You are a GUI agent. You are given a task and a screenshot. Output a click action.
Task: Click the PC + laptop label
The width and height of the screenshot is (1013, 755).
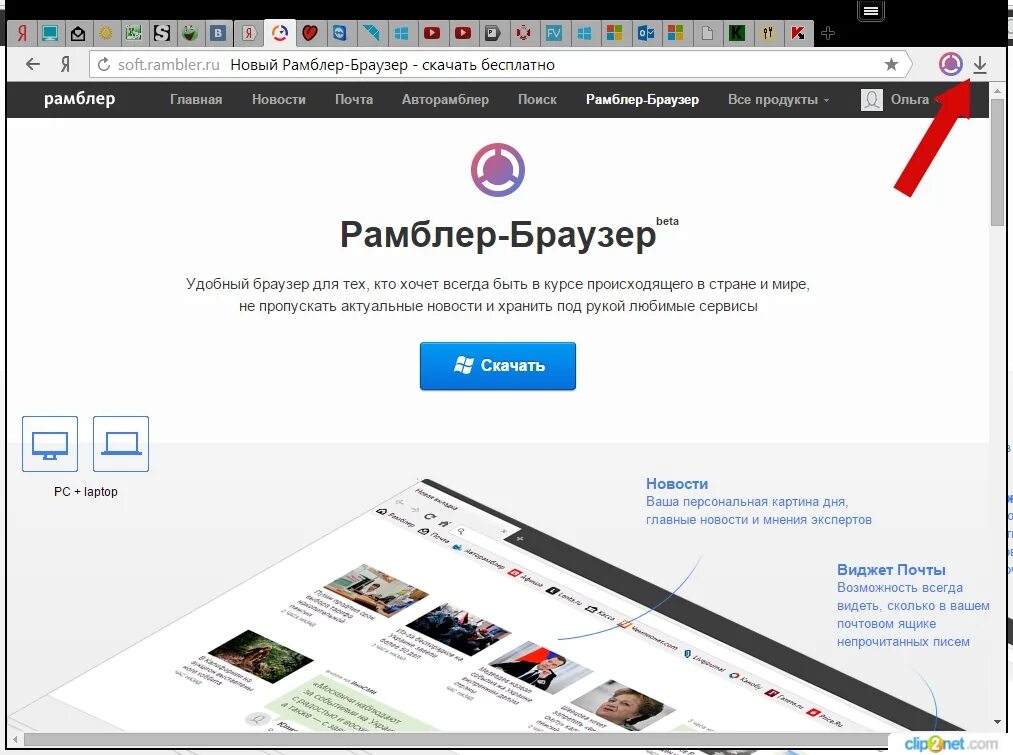pos(86,491)
